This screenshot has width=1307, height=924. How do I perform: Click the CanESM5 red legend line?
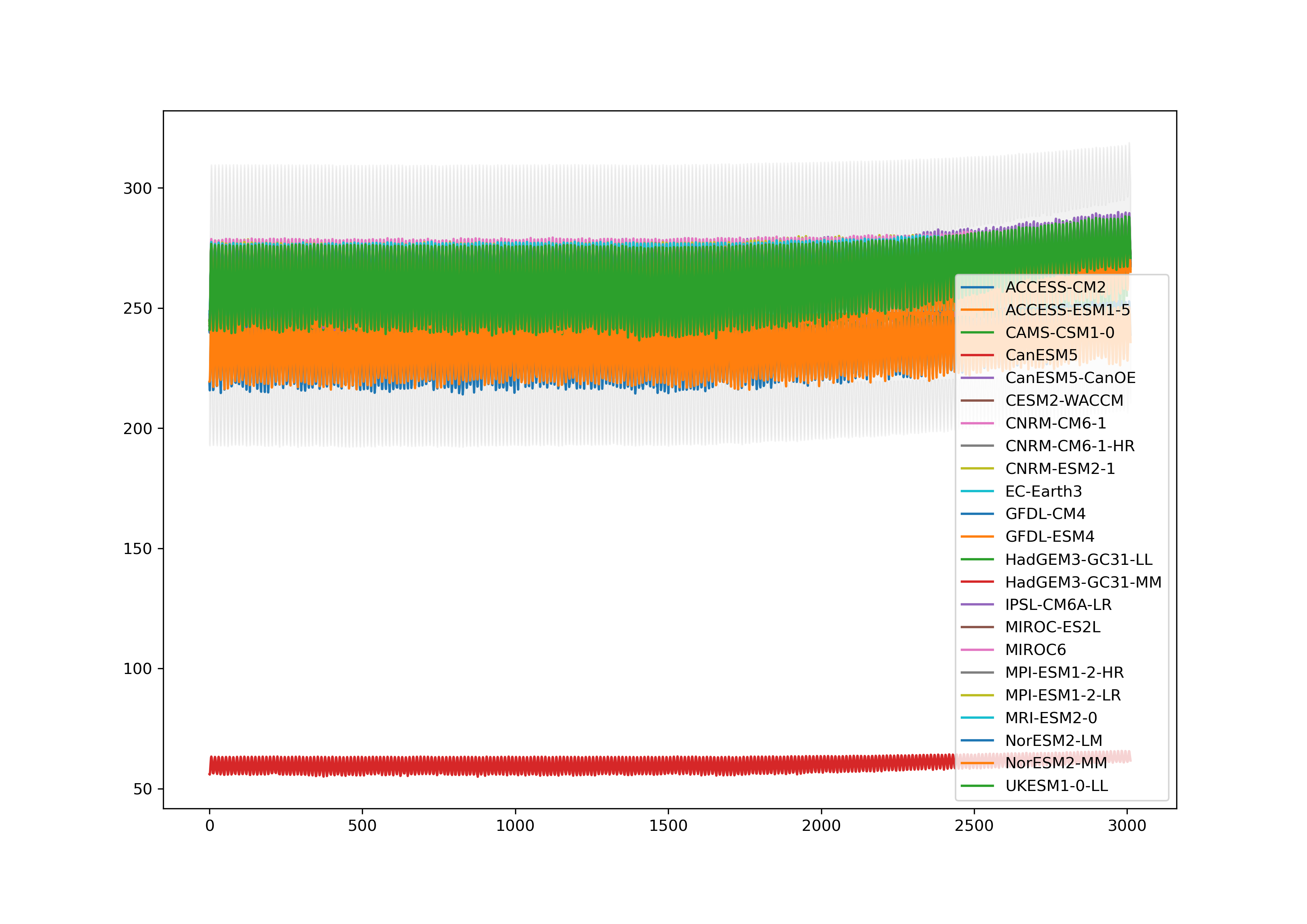977,355
